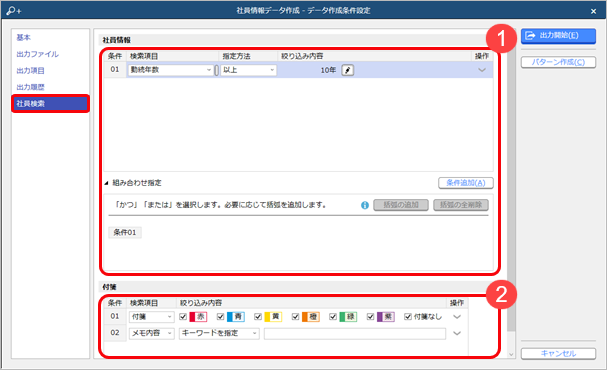Click the 条件01 condition chip
The width and height of the screenshot is (607, 370).
coord(125,233)
